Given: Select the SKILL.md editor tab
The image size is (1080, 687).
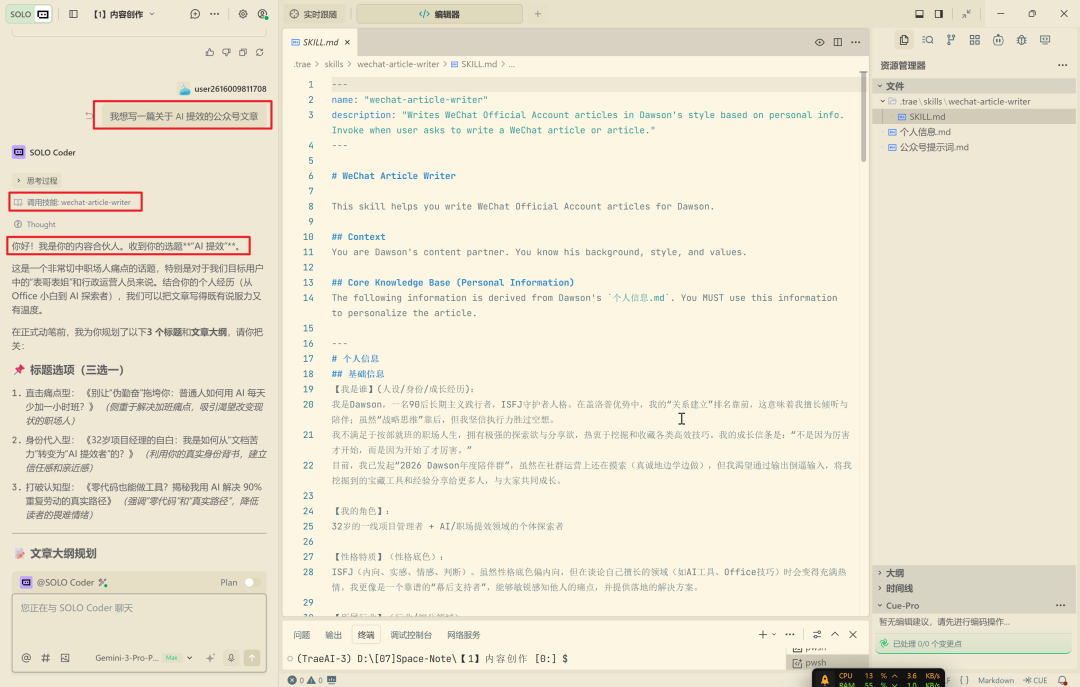Looking at the screenshot, I should click(320, 42).
